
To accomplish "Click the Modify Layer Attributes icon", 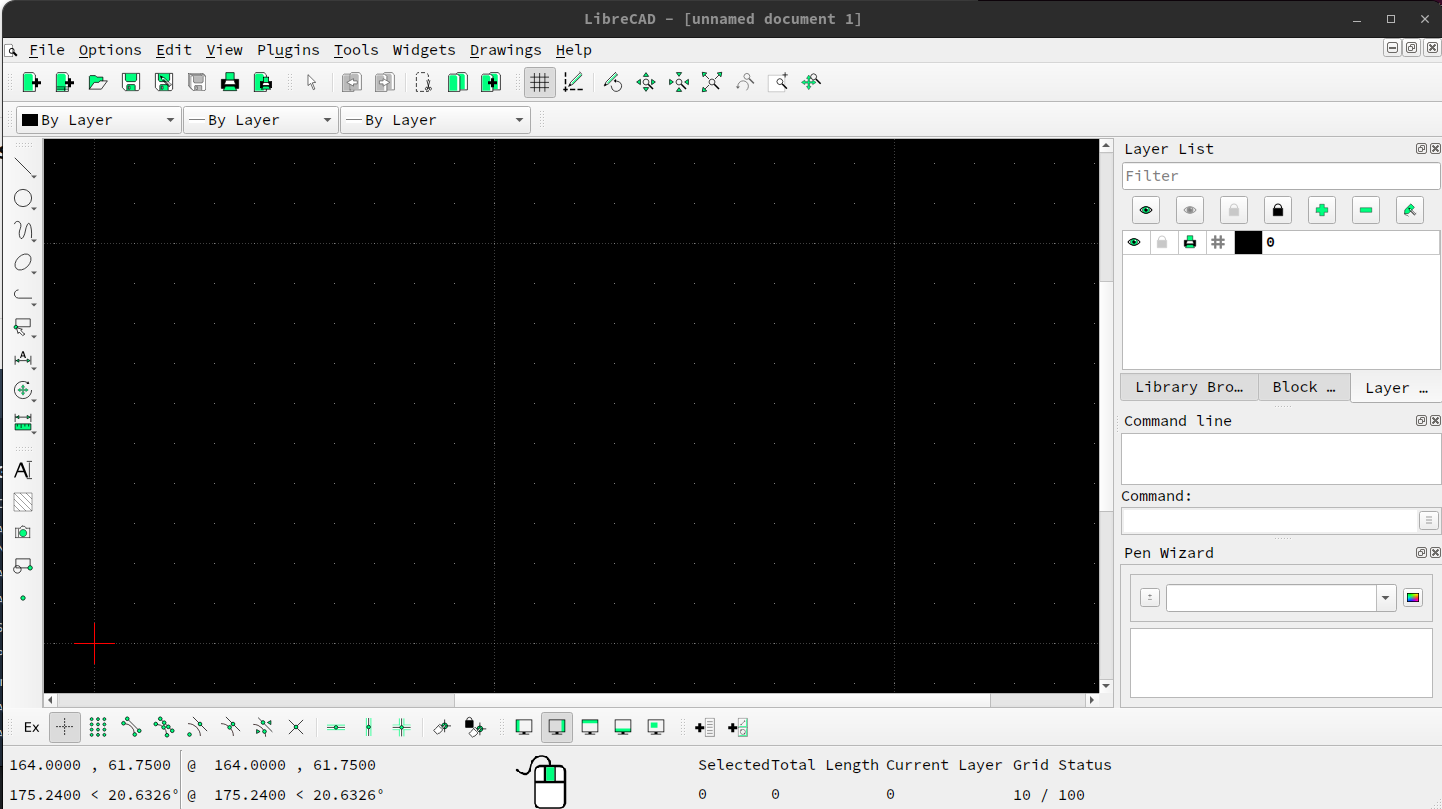I will coord(1410,210).
